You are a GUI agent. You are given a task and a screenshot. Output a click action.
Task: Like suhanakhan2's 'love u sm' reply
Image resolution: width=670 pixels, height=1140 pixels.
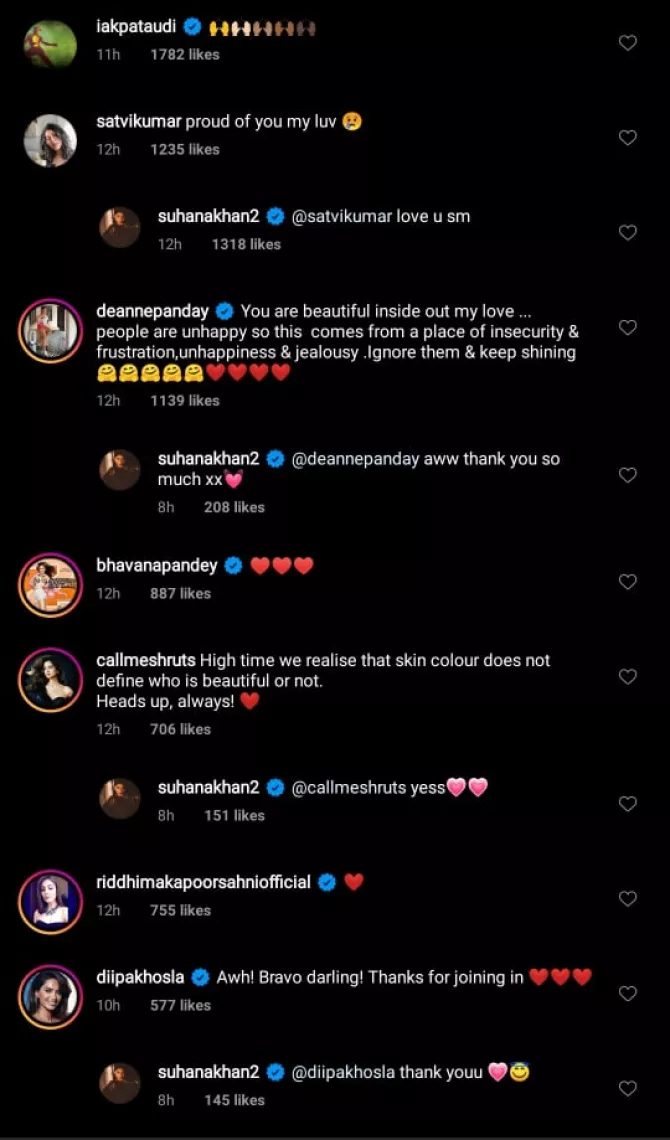coord(628,233)
